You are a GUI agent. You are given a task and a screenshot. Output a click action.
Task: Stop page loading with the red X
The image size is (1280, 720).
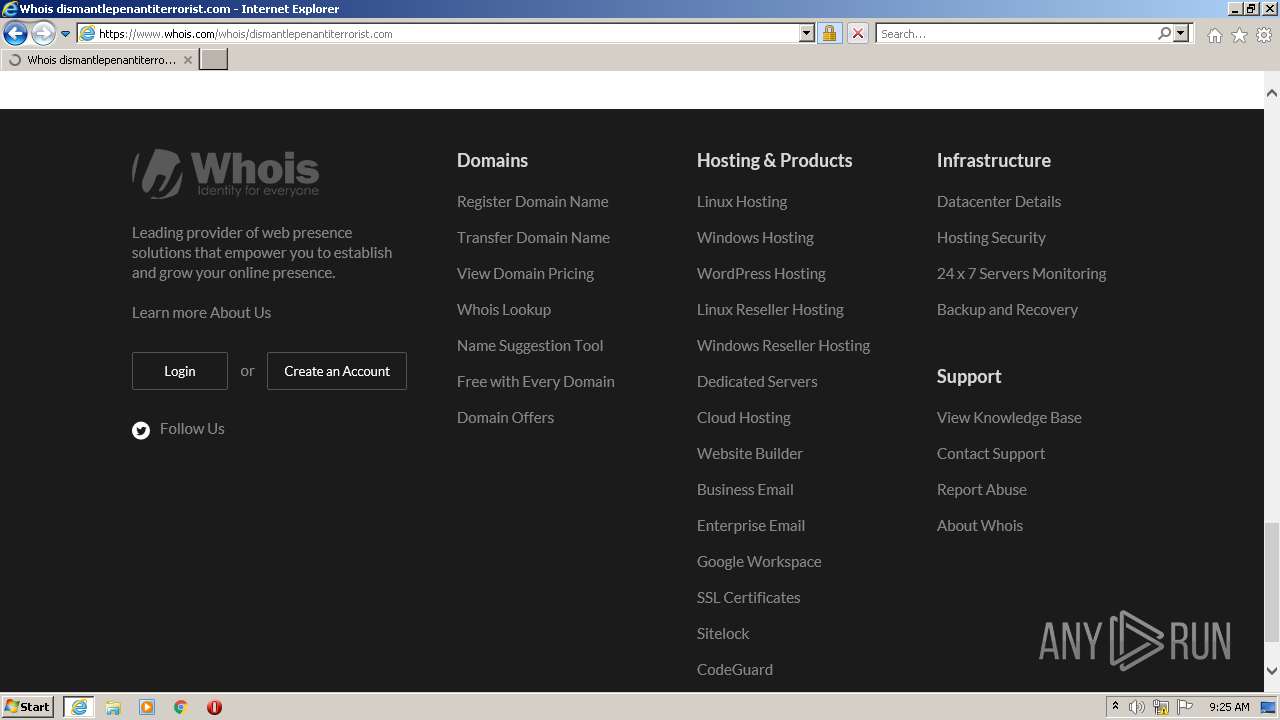857,34
